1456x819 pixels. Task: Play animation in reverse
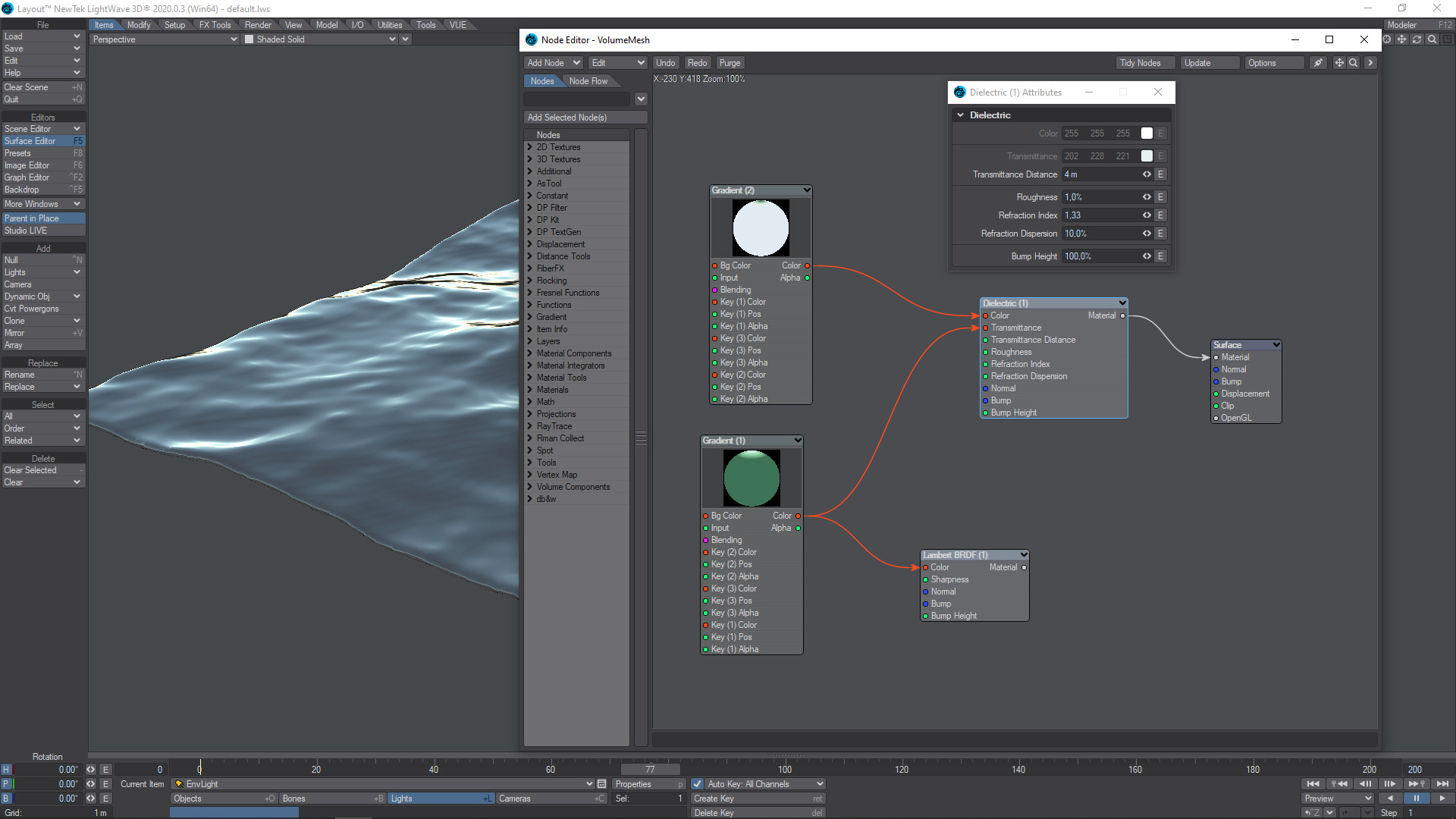1389,799
